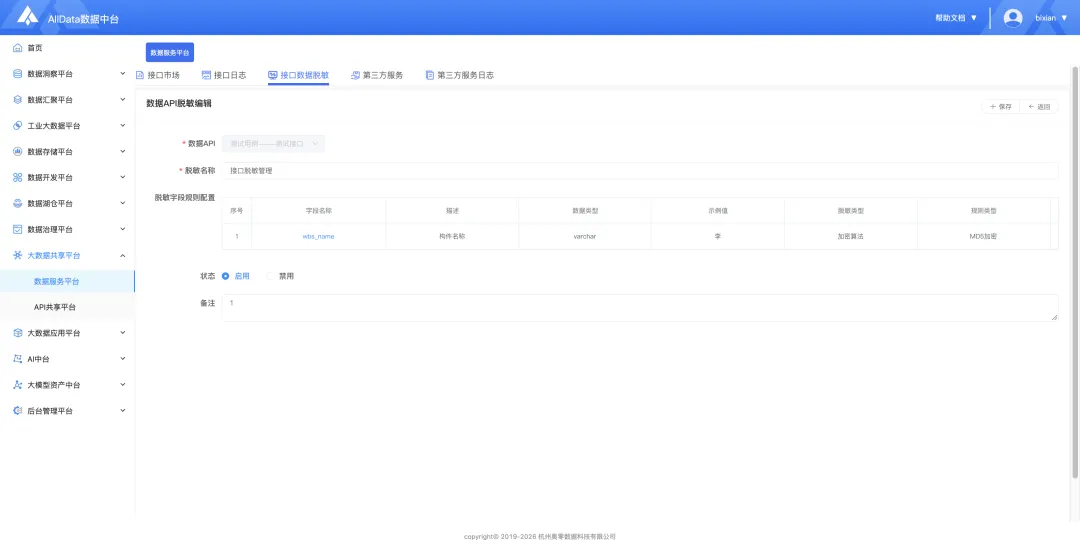Click the 第三方服务日志 tab icon
Screen dimensions: 1080x548
click(430, 75)
